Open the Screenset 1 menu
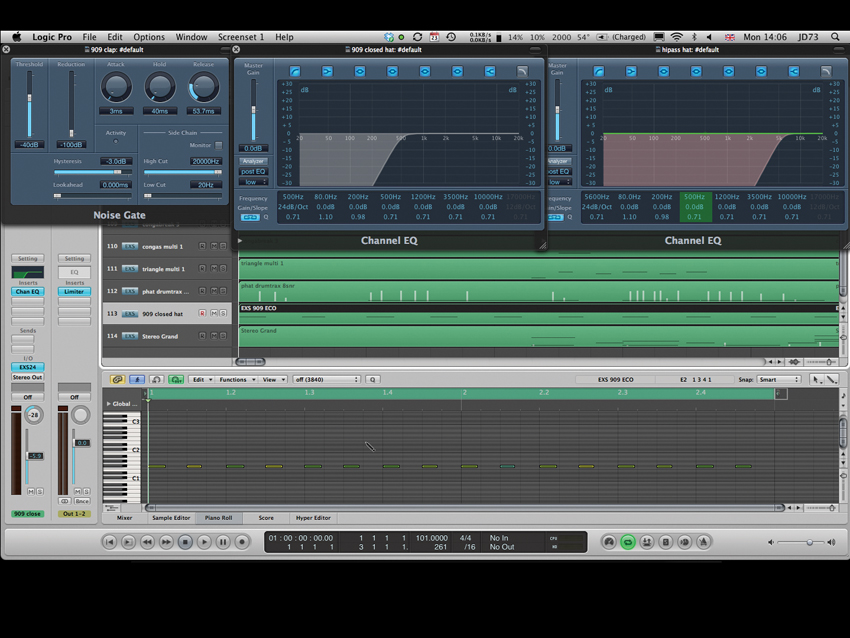850x638 pixels. coord(241,37)
